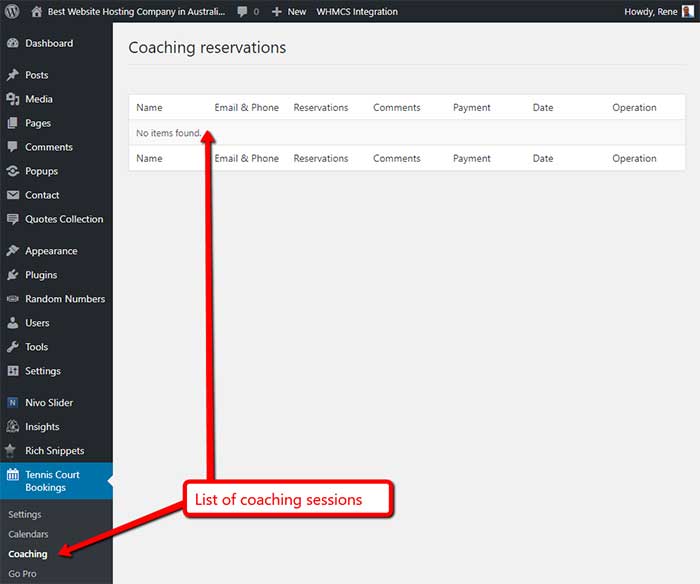
Task: Click the Users person icon
Action: [x=13, y=323]
